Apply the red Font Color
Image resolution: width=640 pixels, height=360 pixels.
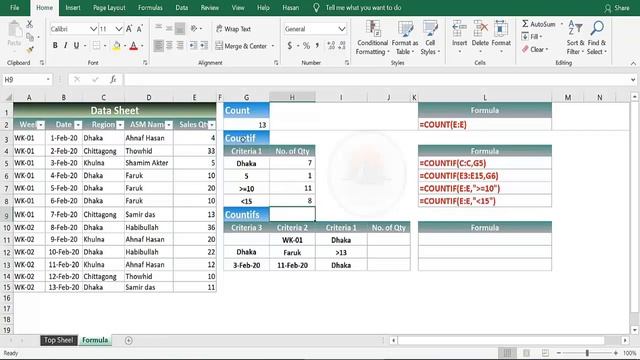pyautogui.click(x=133, y=46)
